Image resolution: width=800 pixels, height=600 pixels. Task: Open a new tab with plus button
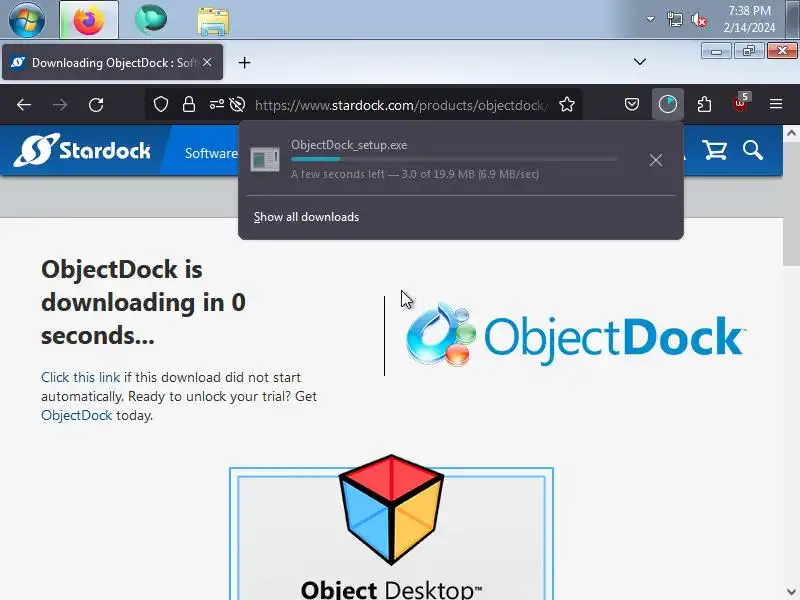click(244, 63)
